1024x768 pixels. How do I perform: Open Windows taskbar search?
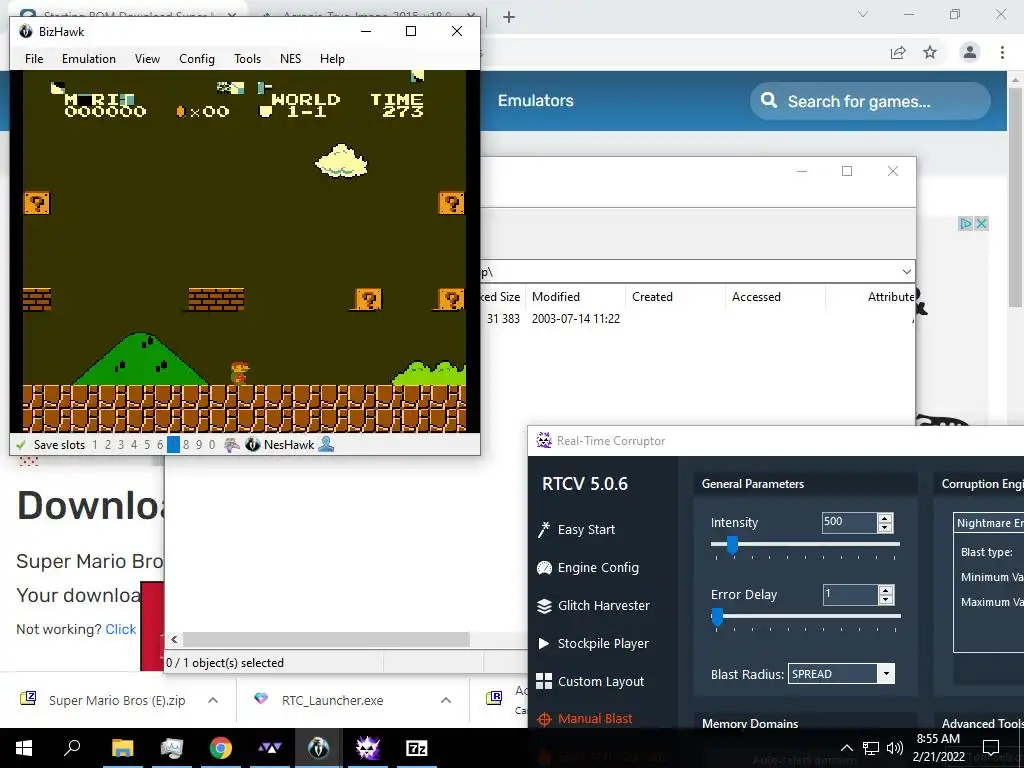[72, 748]
